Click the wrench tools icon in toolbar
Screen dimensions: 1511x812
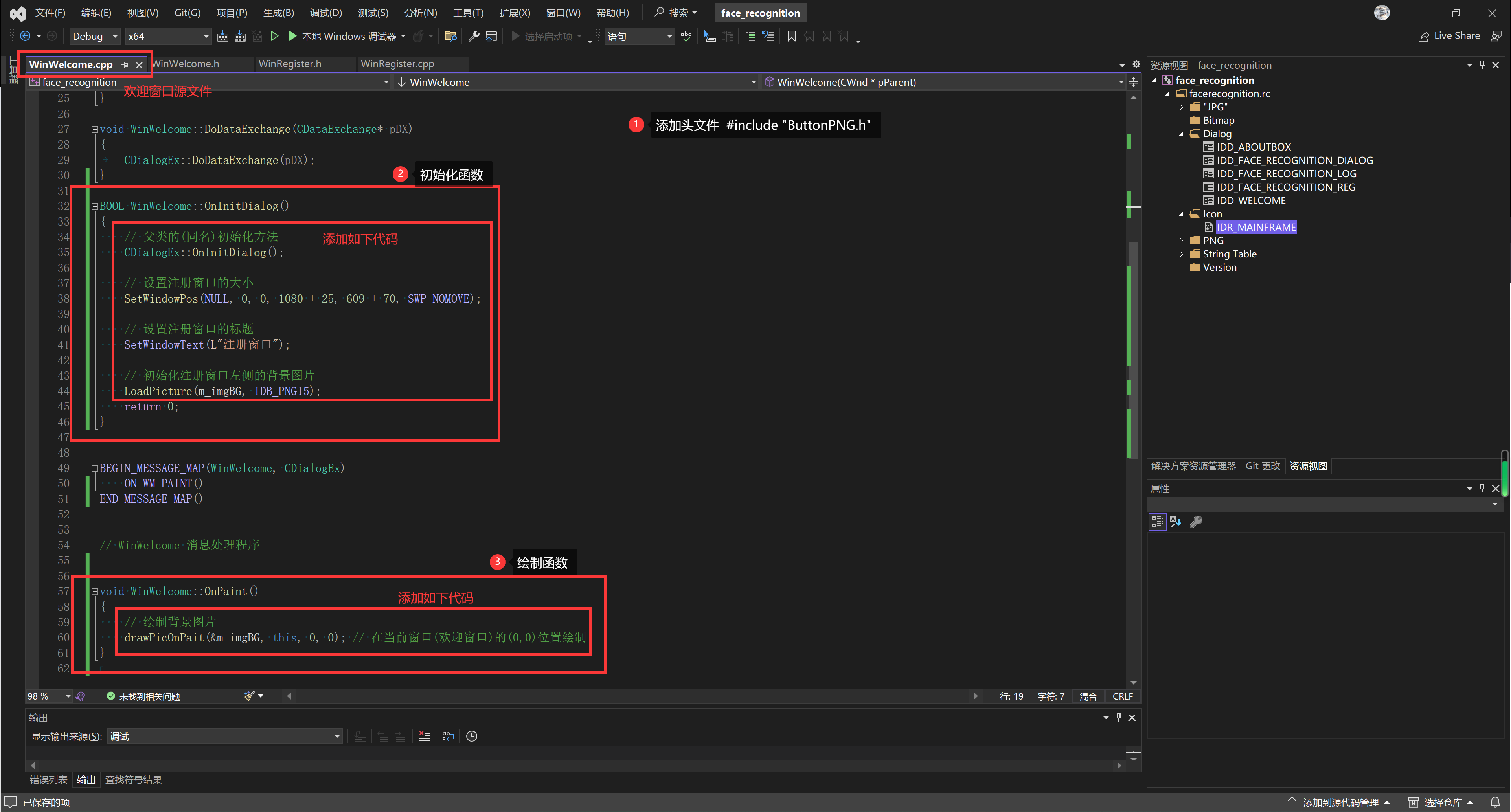(x=474, y=37)
